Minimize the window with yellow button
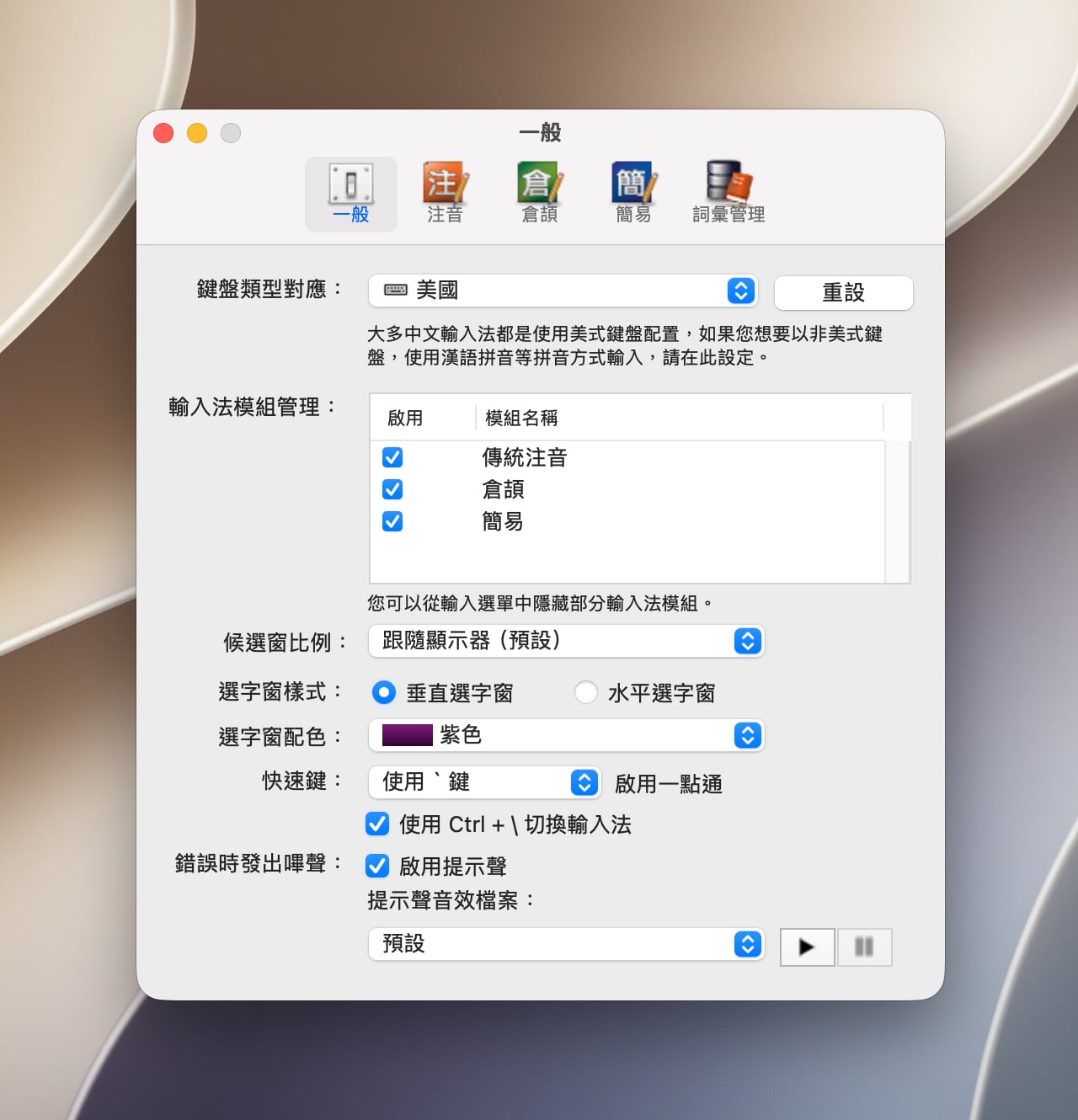Image resolution: width=1078 pixels, height=1120 pixels. click(x=197, y=133)
